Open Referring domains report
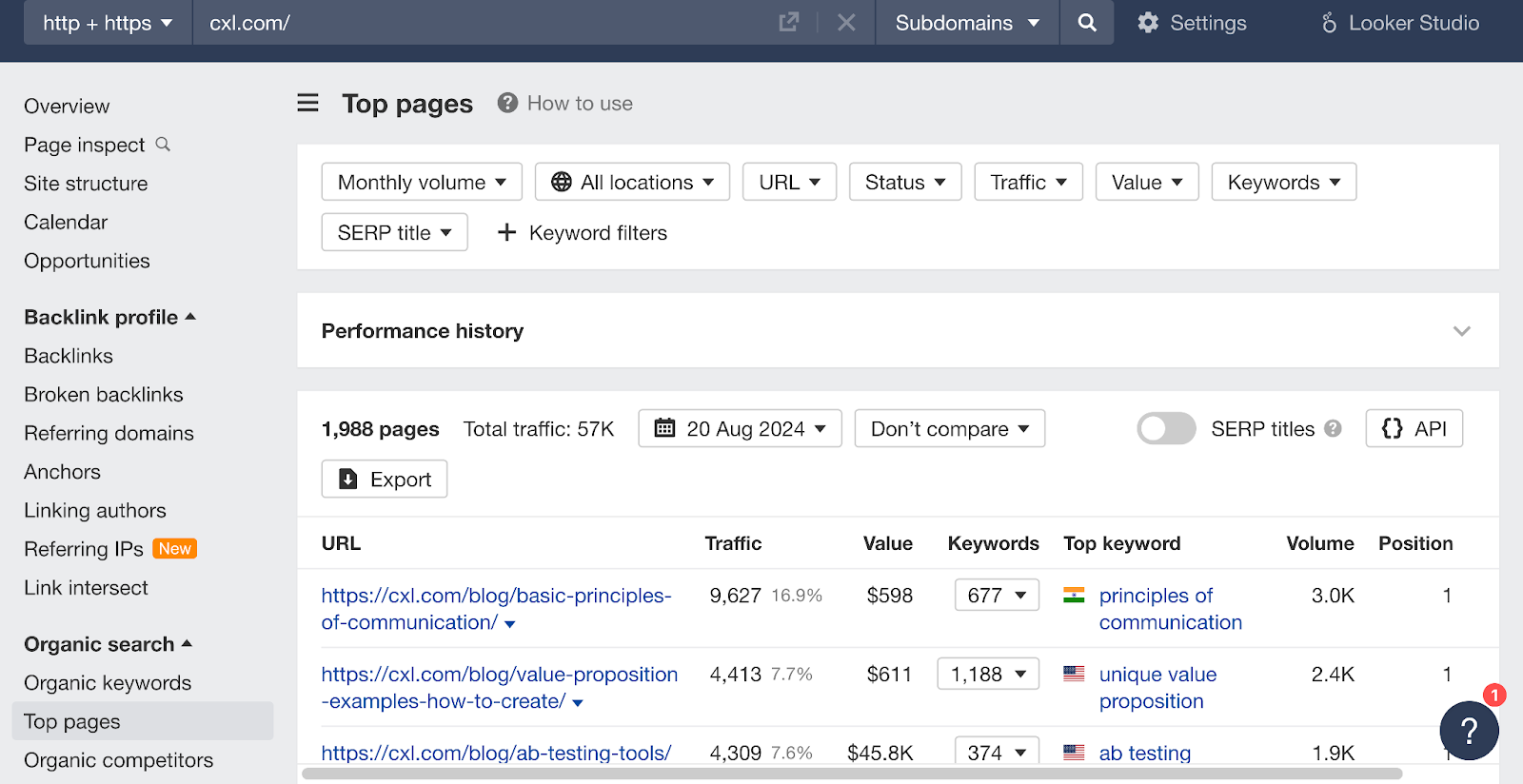This screenshot has height=784, width=1523. tap(109, 433)
